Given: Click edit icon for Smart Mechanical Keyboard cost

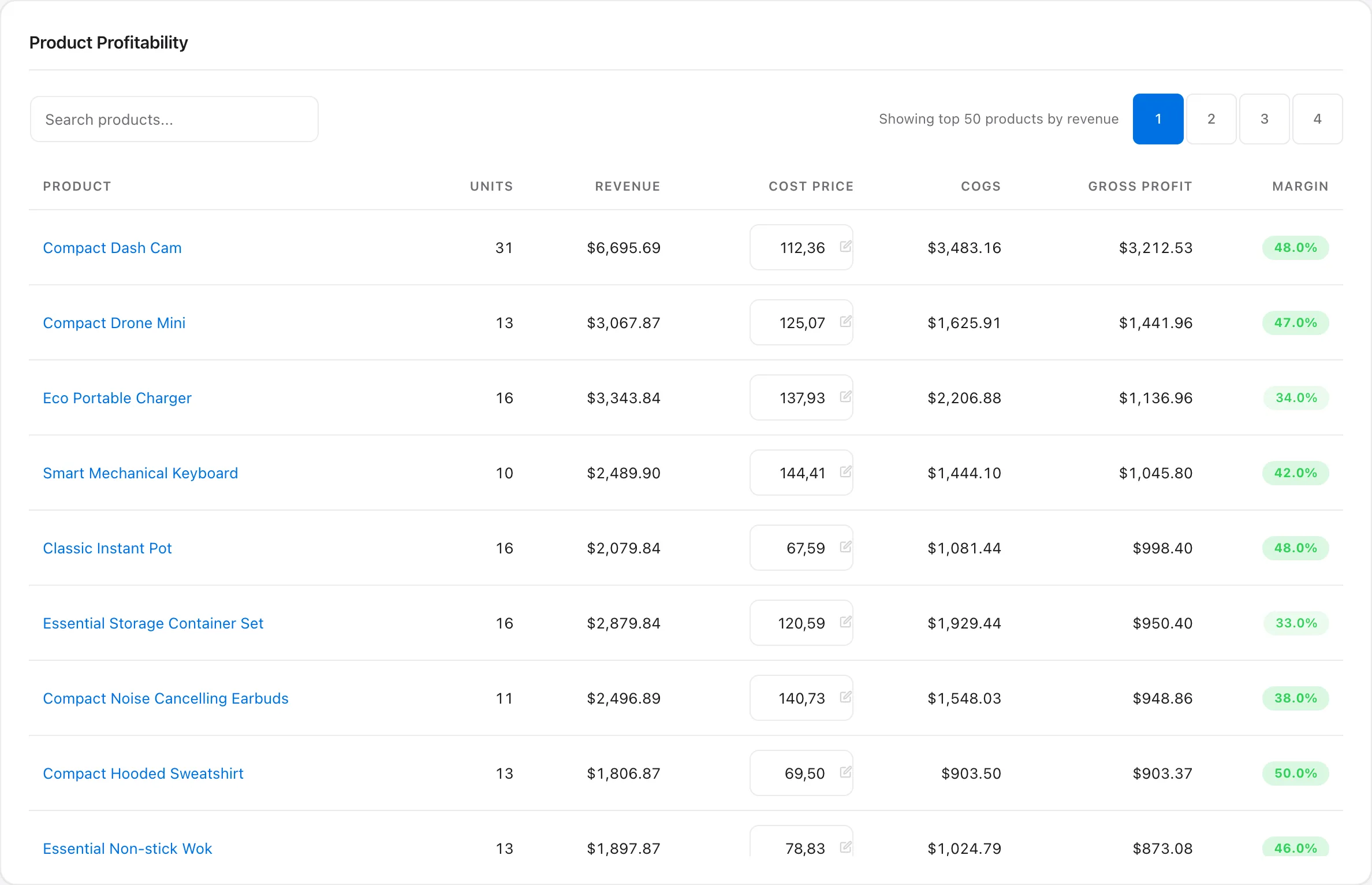Looking at the screenshot, I should [845, 472].
